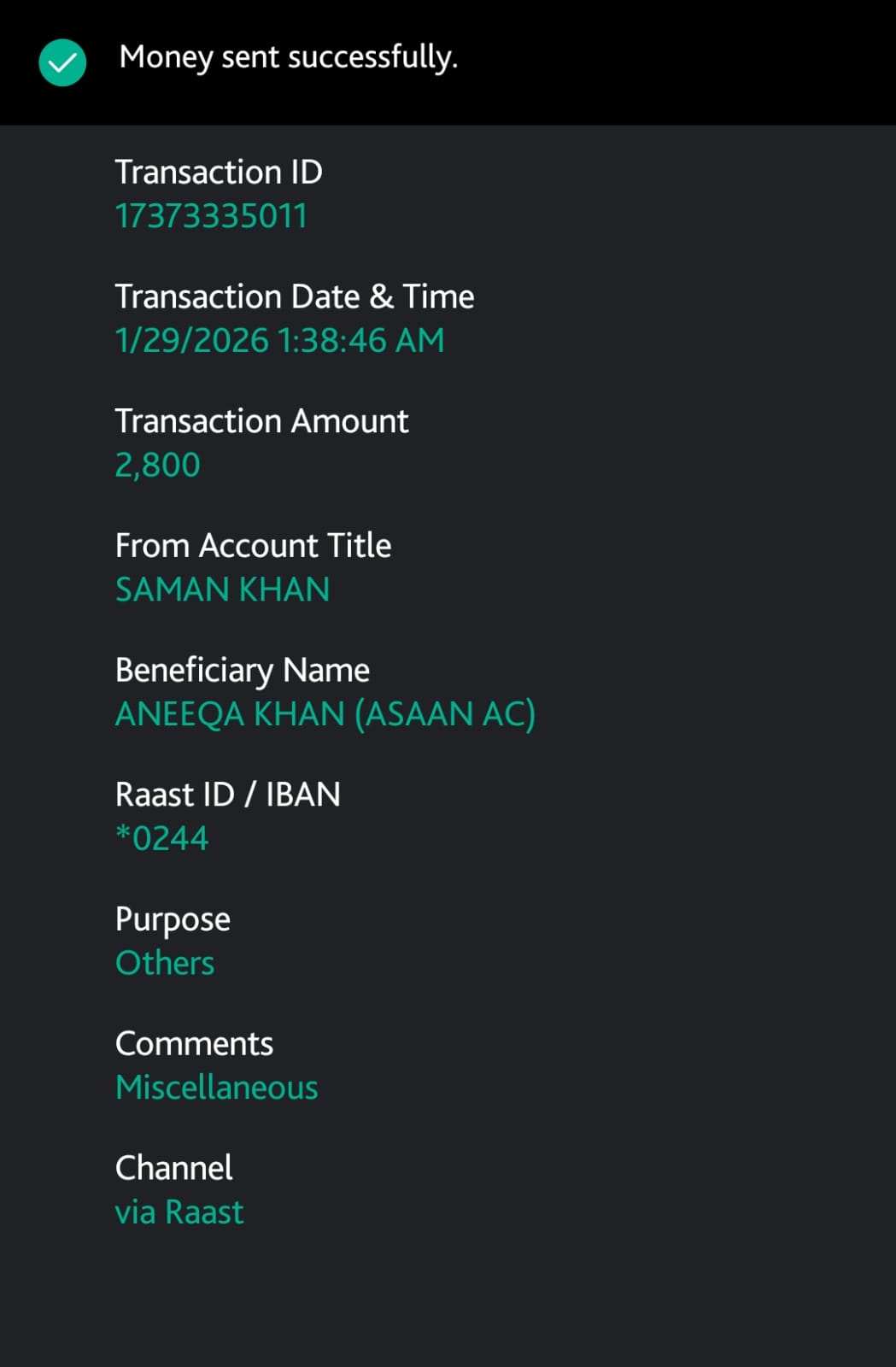
Task: Select the purpose value Others
Action: (x=165, y=964)
